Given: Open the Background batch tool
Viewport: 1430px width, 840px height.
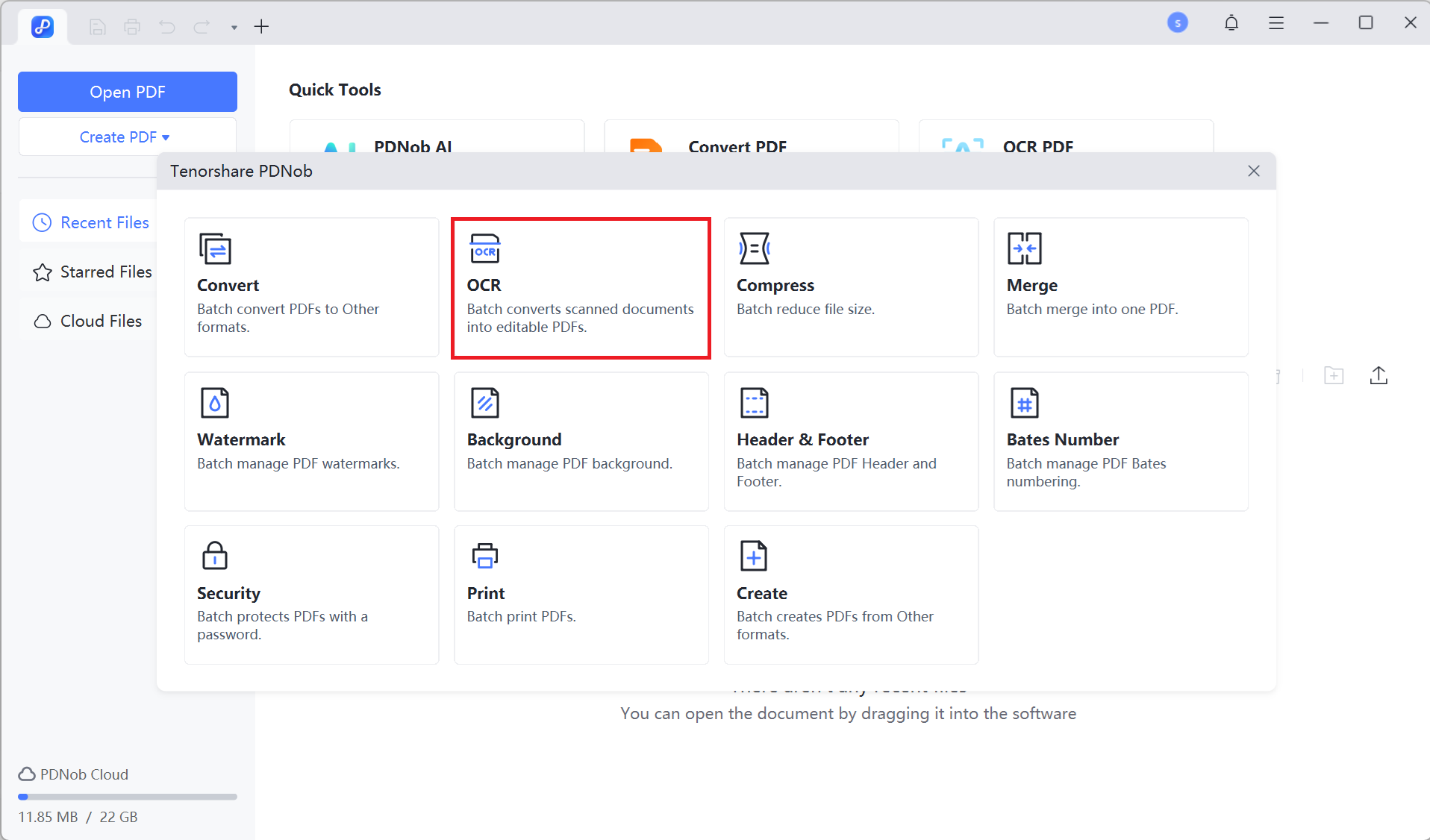Looking at the screenshot, I should pyautogui.click(x=581, y=442).
